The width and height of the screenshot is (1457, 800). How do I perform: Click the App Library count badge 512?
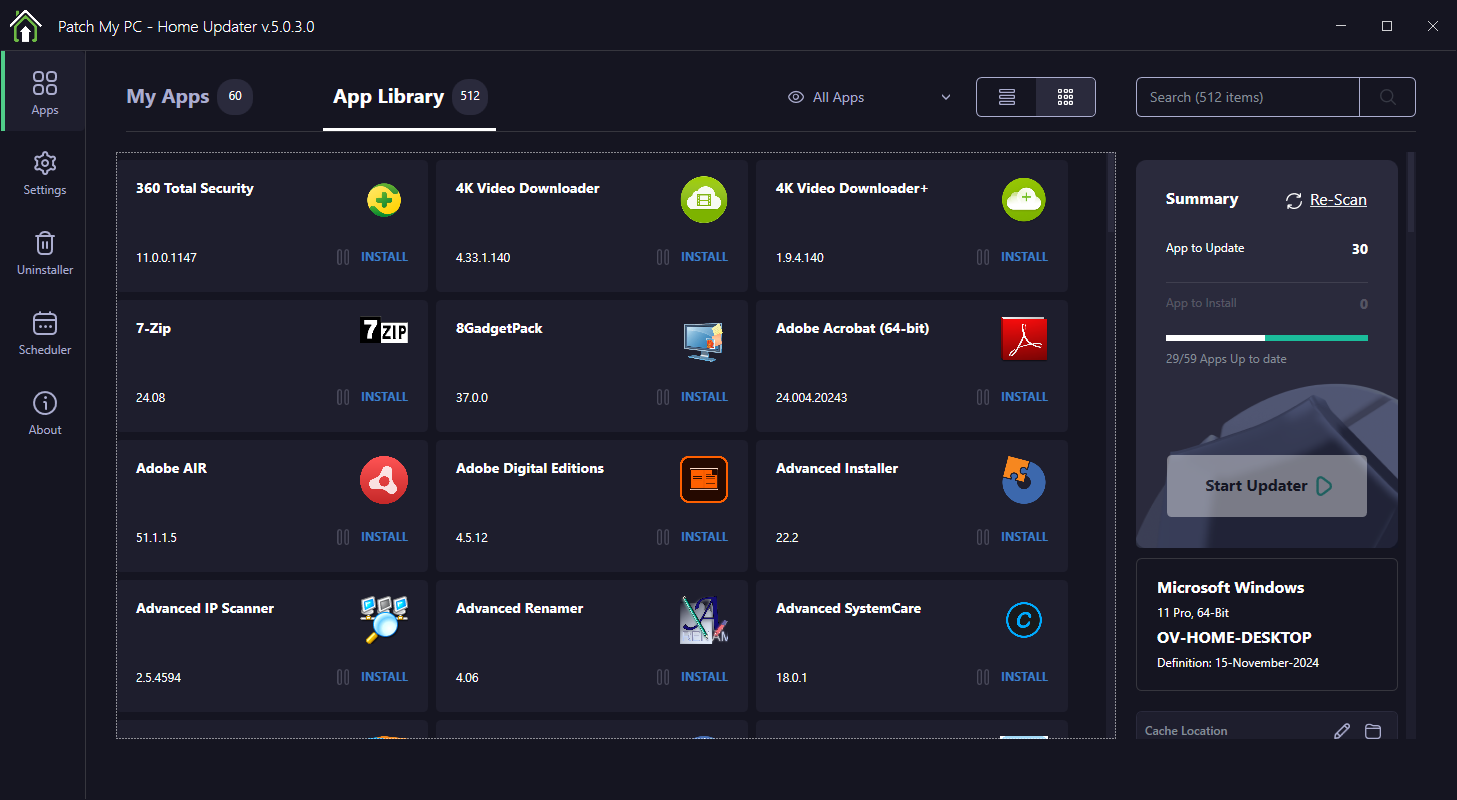[x=470, y=97]
